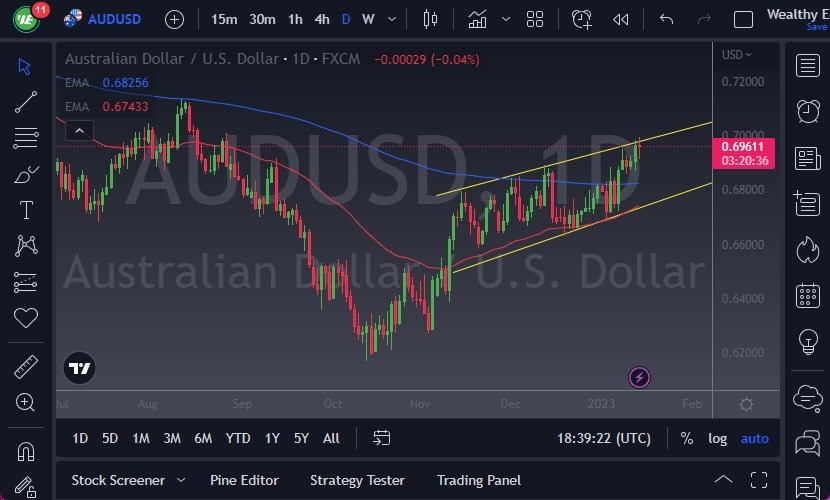Image resolution: width=830 pixels, height=500 pixels.
Task: Open the indicators menu
Action: coord(477,20)
